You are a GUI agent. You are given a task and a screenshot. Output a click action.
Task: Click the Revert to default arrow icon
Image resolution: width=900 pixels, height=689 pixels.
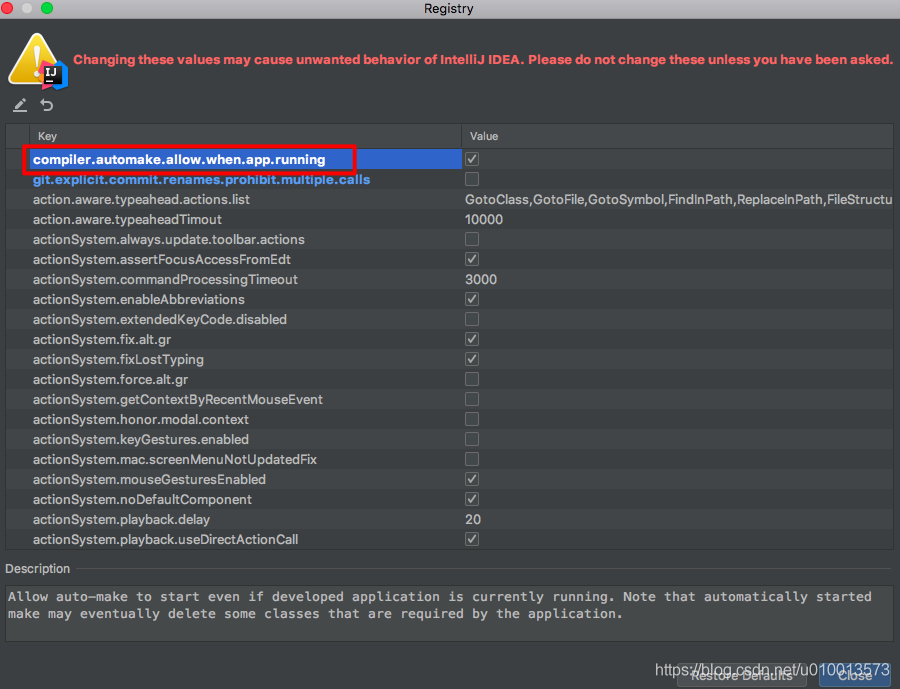click(x=46, y=105)
